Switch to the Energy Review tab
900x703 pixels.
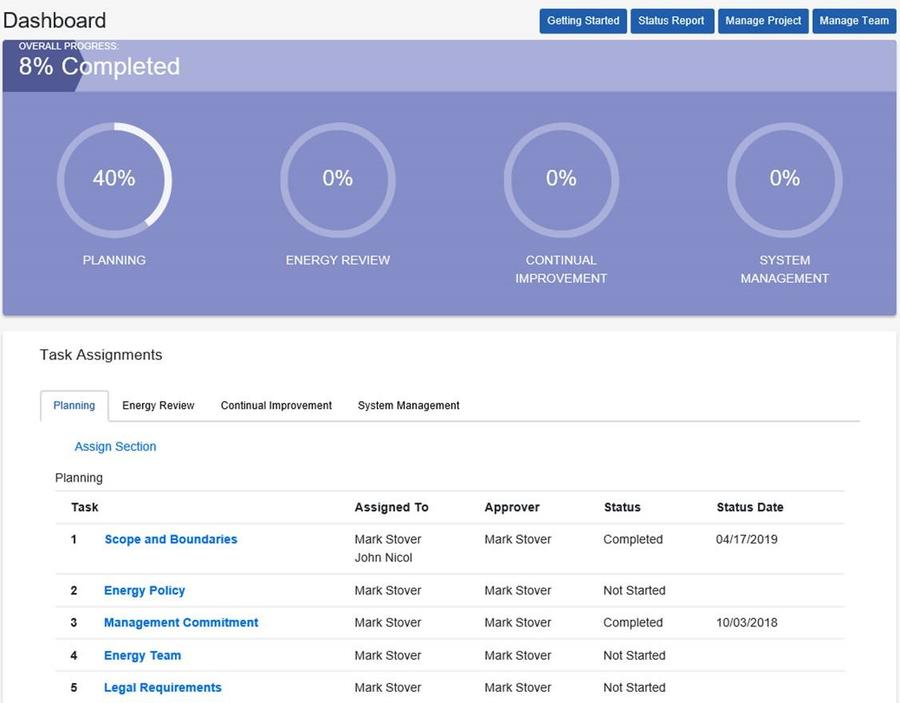point(158,406)
